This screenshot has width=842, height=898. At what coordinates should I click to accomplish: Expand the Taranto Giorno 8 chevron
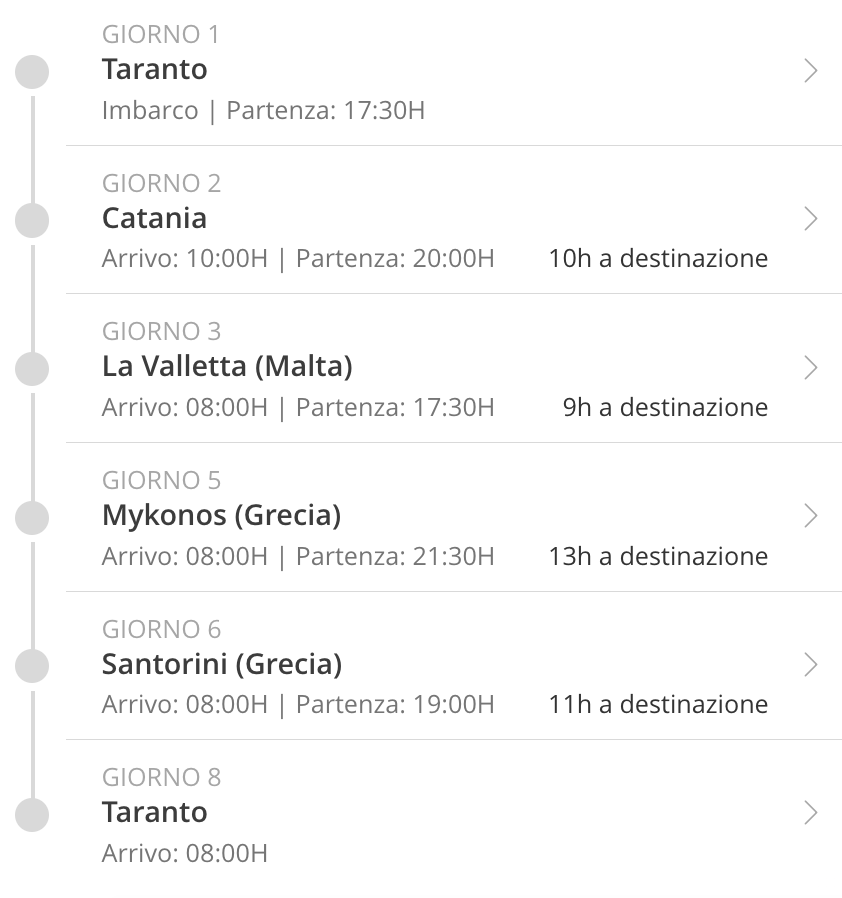pos(810,813)
